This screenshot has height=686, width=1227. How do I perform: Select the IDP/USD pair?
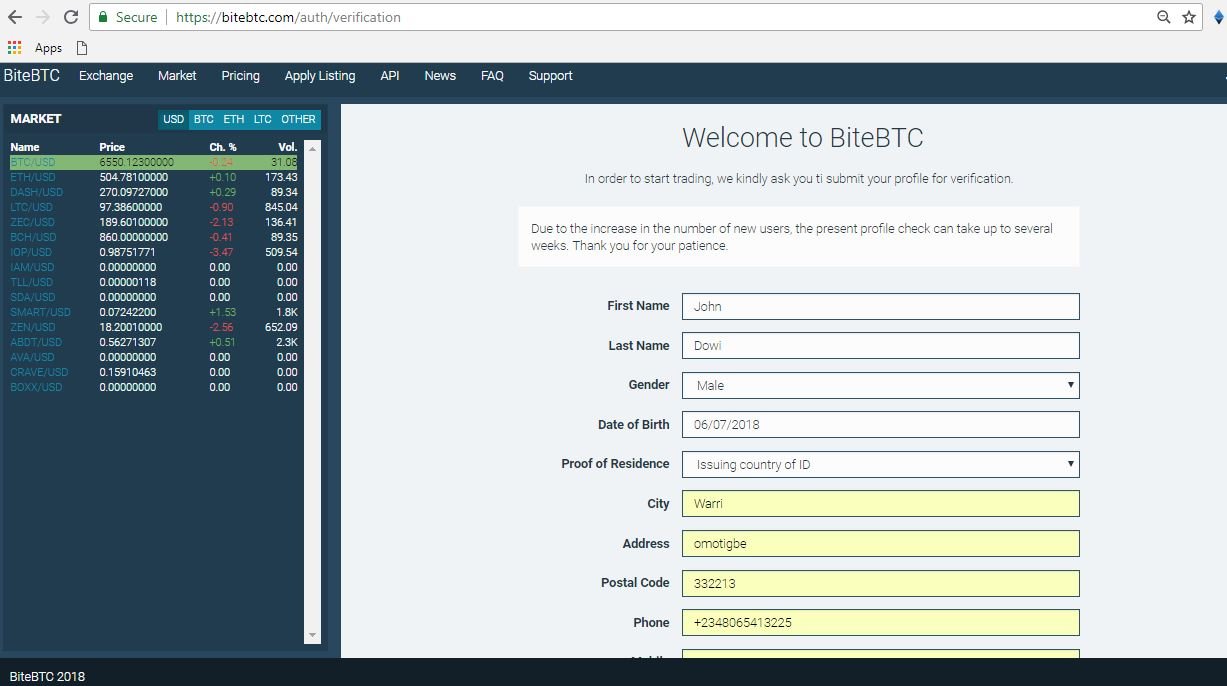tap(153, 252)
